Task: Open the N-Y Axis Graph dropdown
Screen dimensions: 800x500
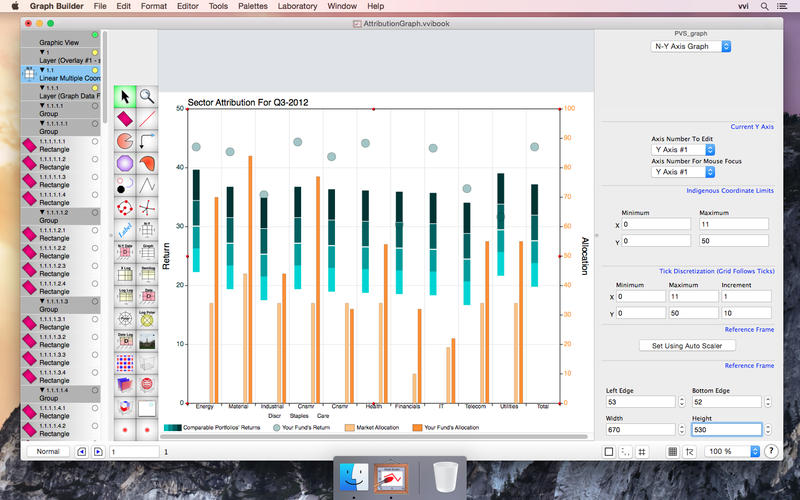Action: [x=691, y=46]
